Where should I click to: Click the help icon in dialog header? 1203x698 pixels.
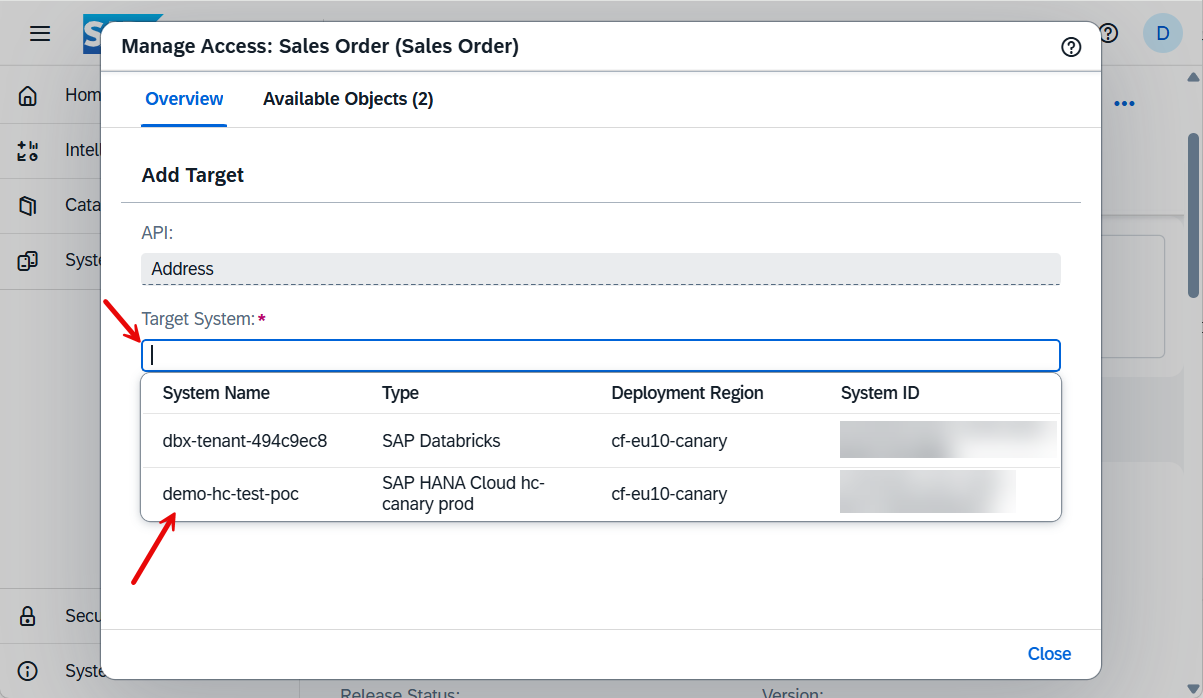[x=1071, y=47]
